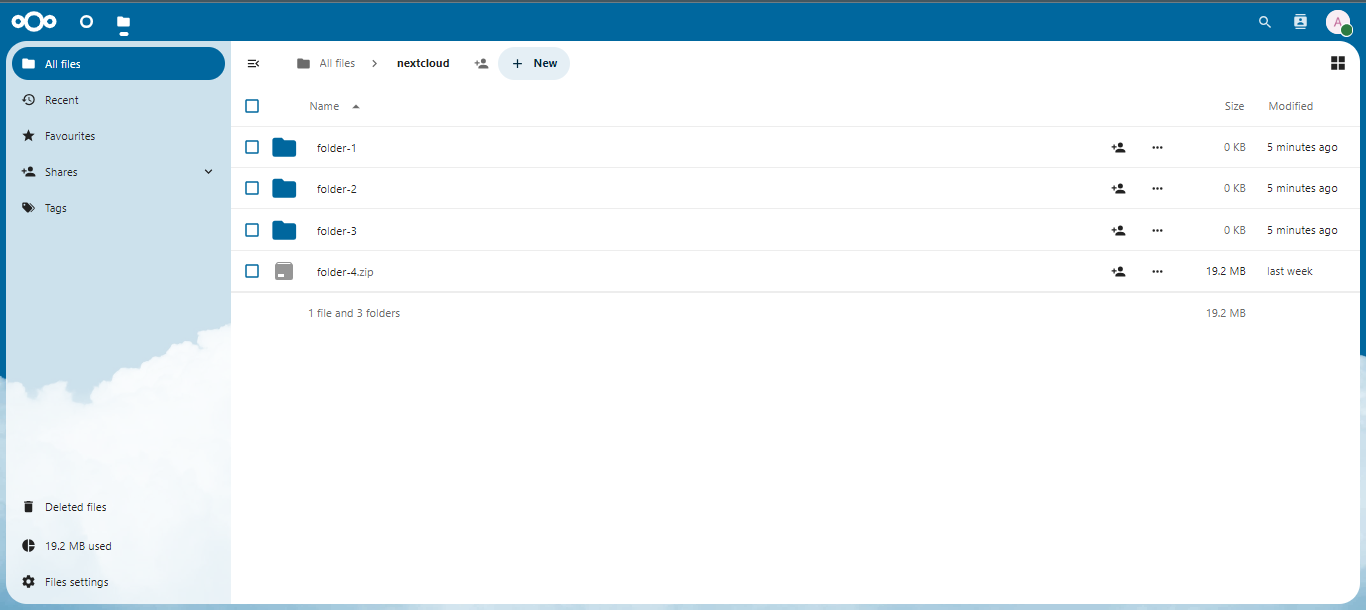Toggle the select all files checkbox
Screen dimensions: 1366x610
pos(252,106)
